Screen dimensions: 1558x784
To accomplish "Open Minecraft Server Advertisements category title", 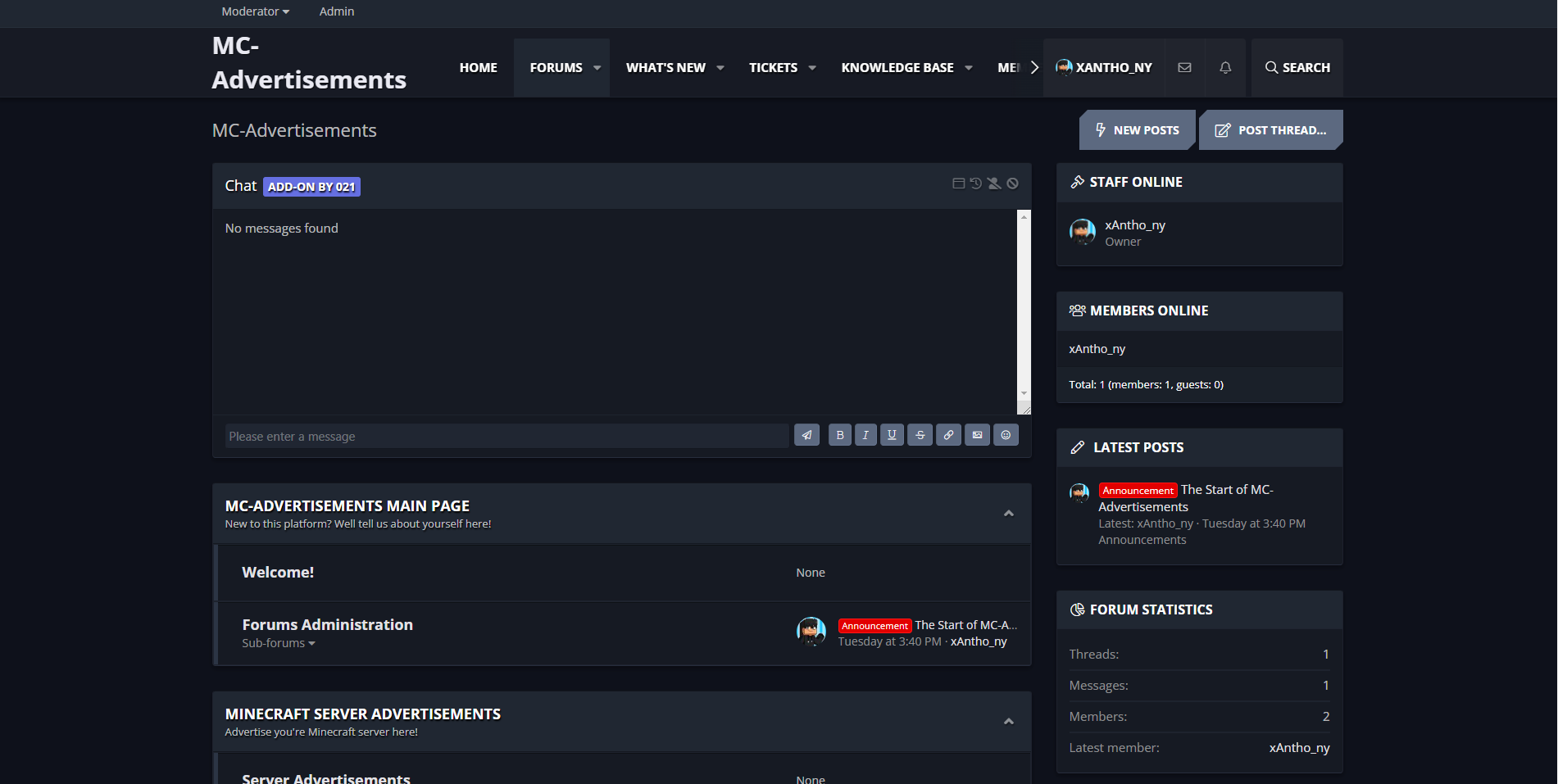I will [x=363, y=714].
